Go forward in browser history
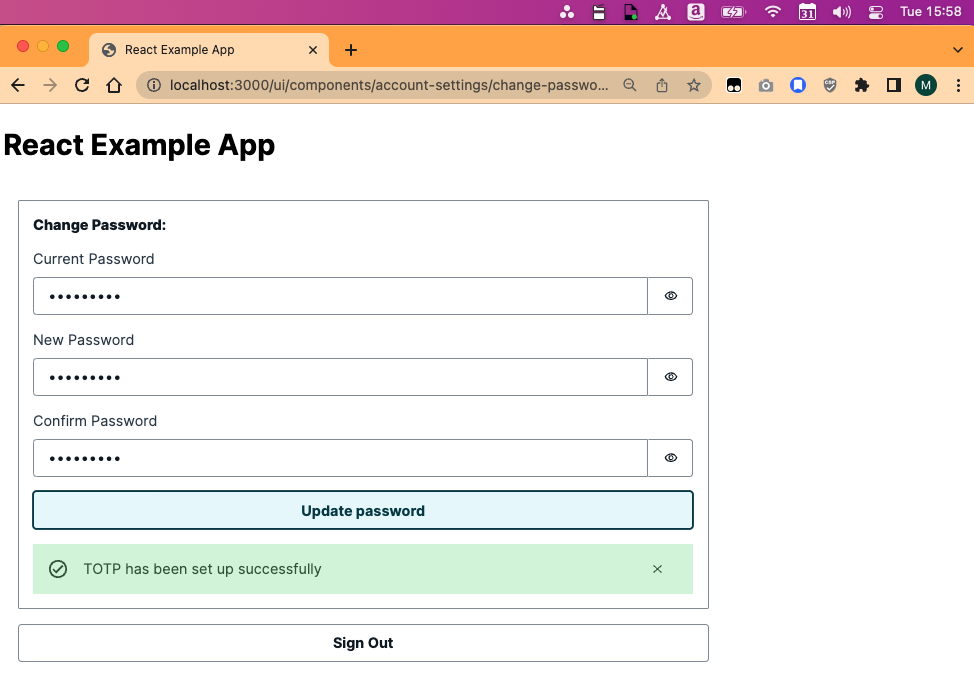This screenshot has height=678, width=974. coord(50,85)
